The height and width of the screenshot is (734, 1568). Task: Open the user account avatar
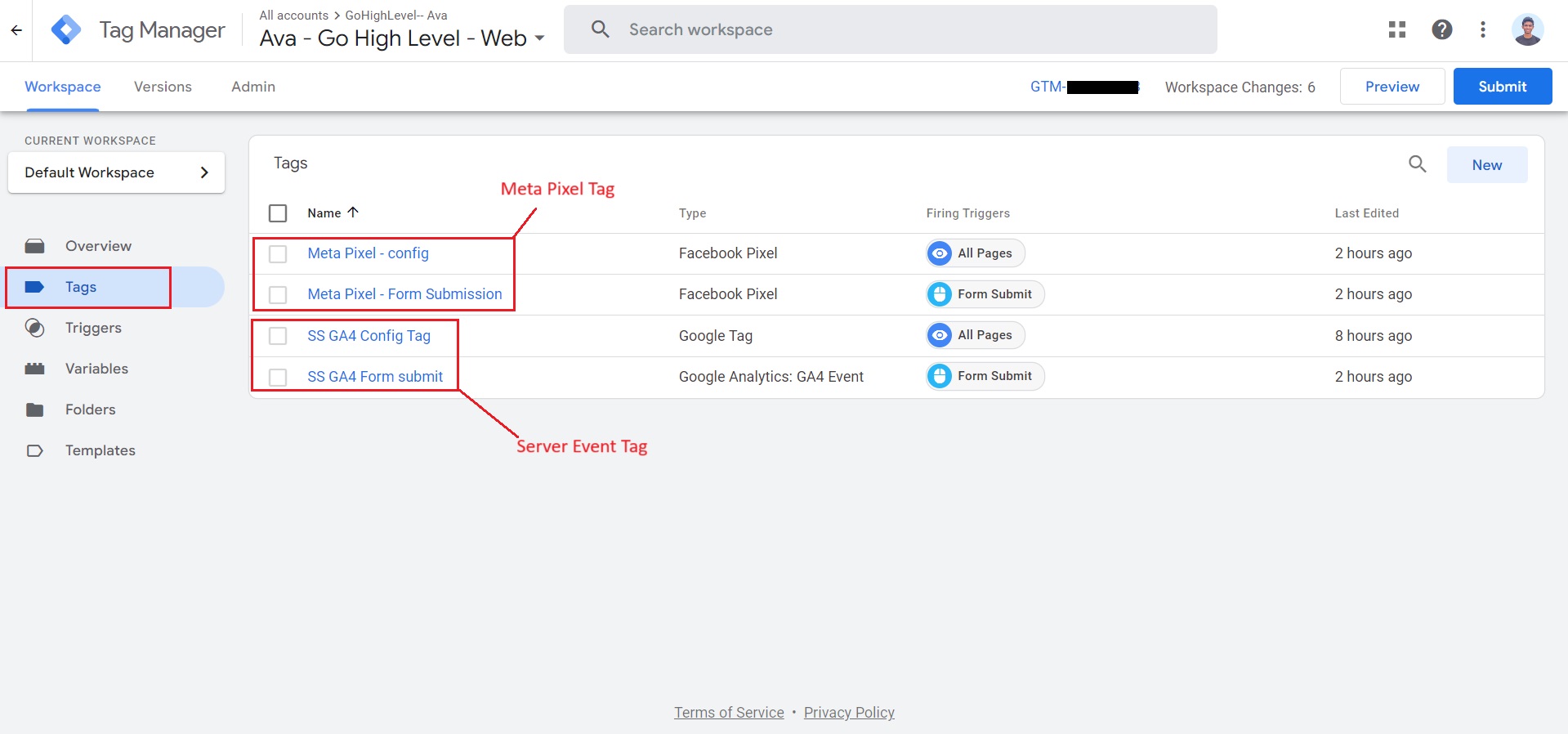[x=1527, y=30]
